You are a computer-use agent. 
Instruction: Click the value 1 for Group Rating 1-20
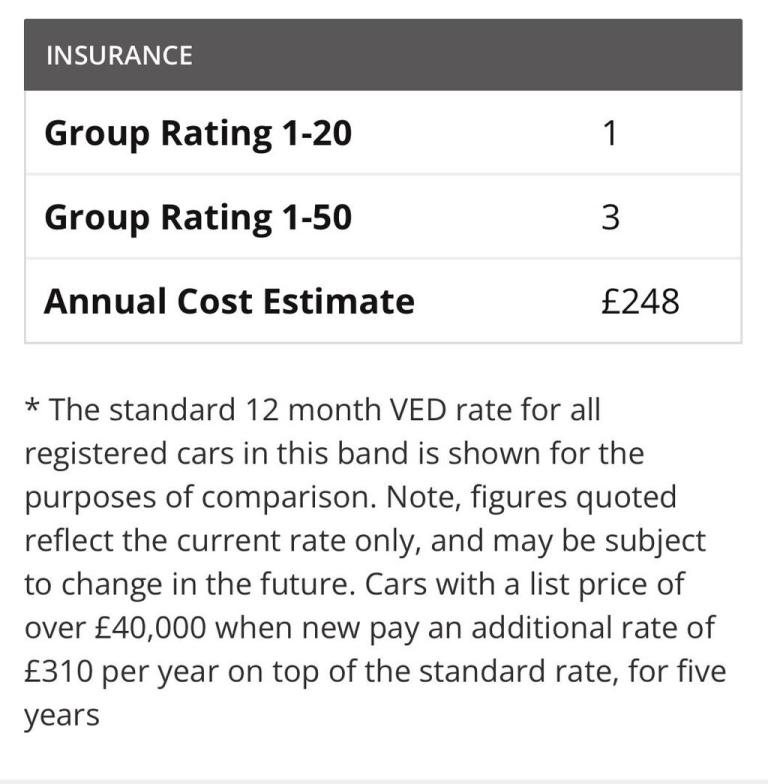610,133
